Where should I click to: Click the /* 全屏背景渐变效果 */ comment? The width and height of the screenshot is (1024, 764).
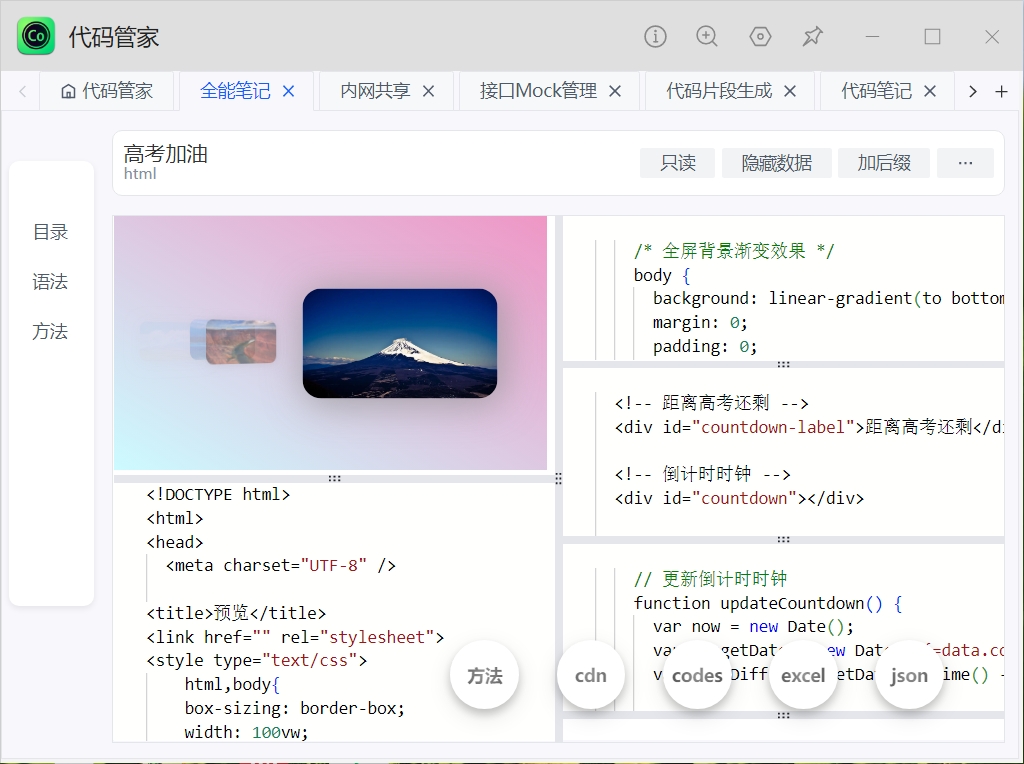click(x=734, y=251)
